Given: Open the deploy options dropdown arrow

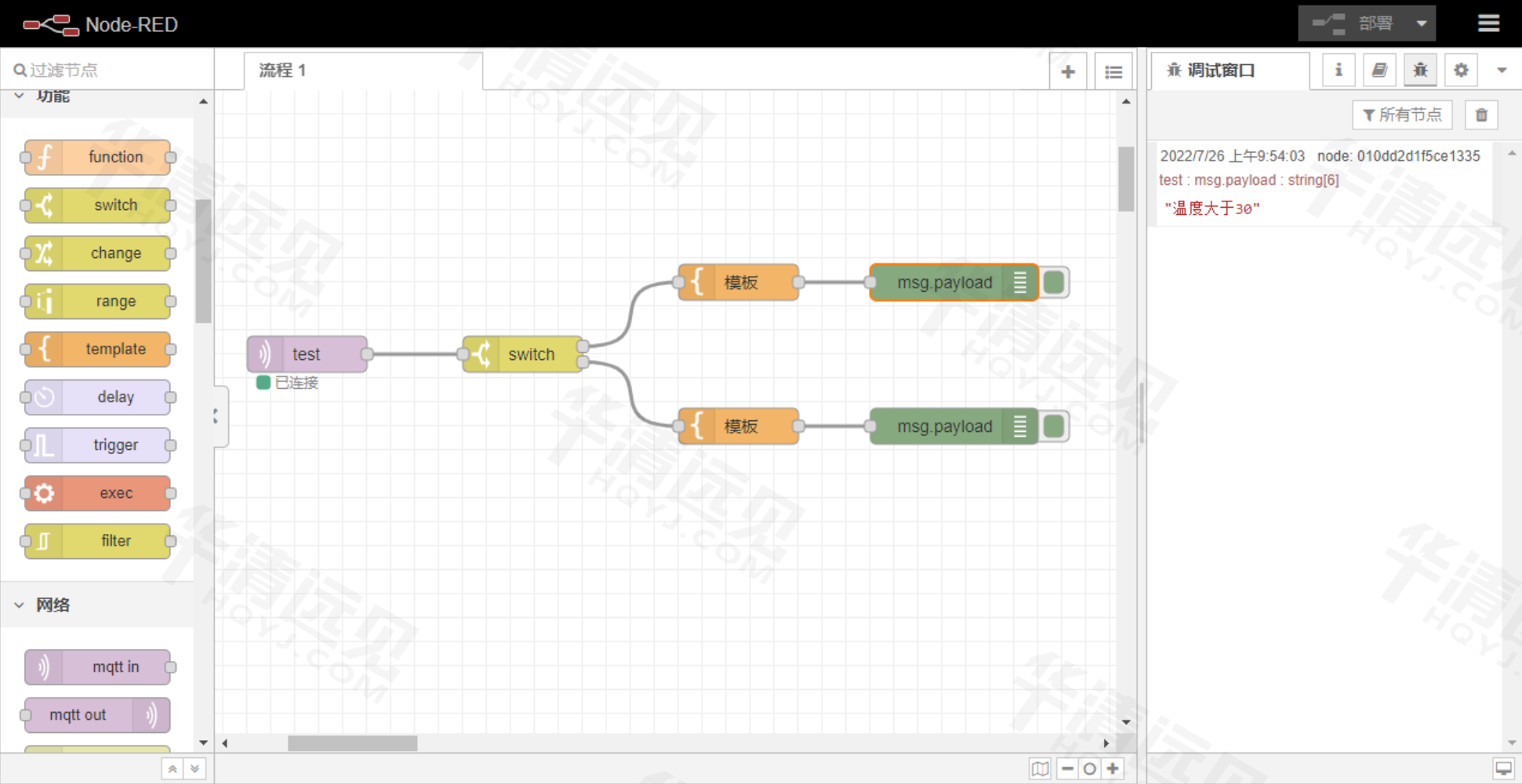Looking at the screenshot, I should tap(1421, 24).
